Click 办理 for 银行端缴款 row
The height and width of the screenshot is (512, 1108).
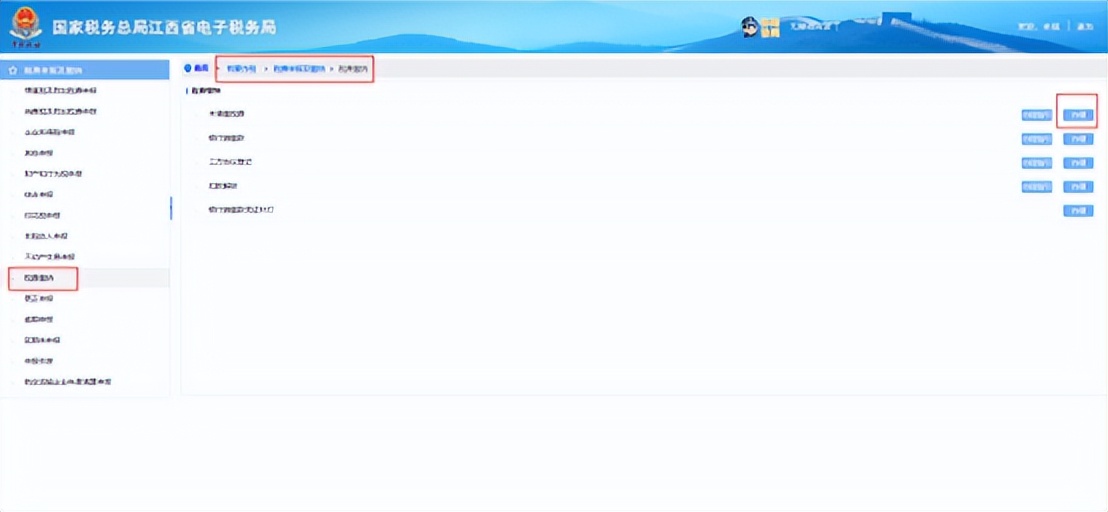[x=1078, y=139]
